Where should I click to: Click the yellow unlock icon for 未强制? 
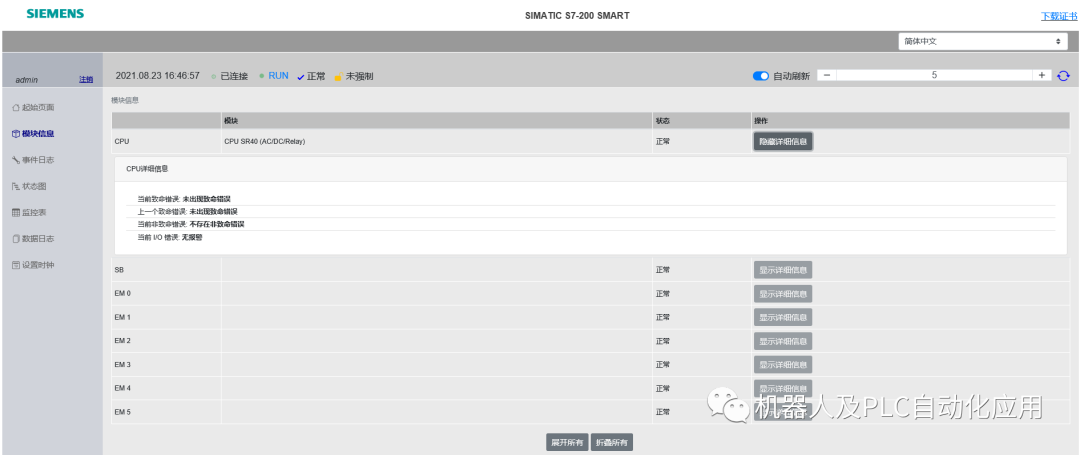pos(338,77)
